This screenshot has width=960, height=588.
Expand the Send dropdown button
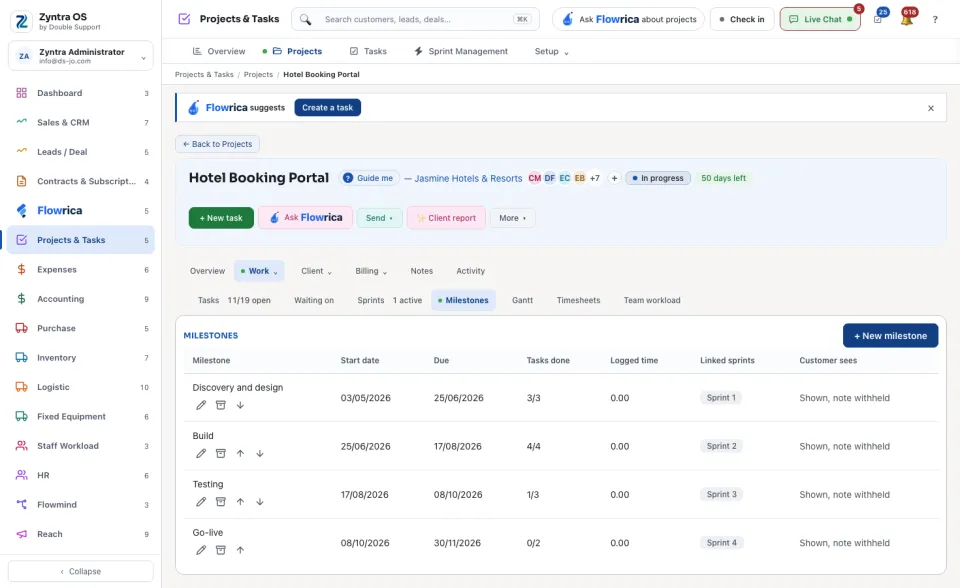pos(379,218)
